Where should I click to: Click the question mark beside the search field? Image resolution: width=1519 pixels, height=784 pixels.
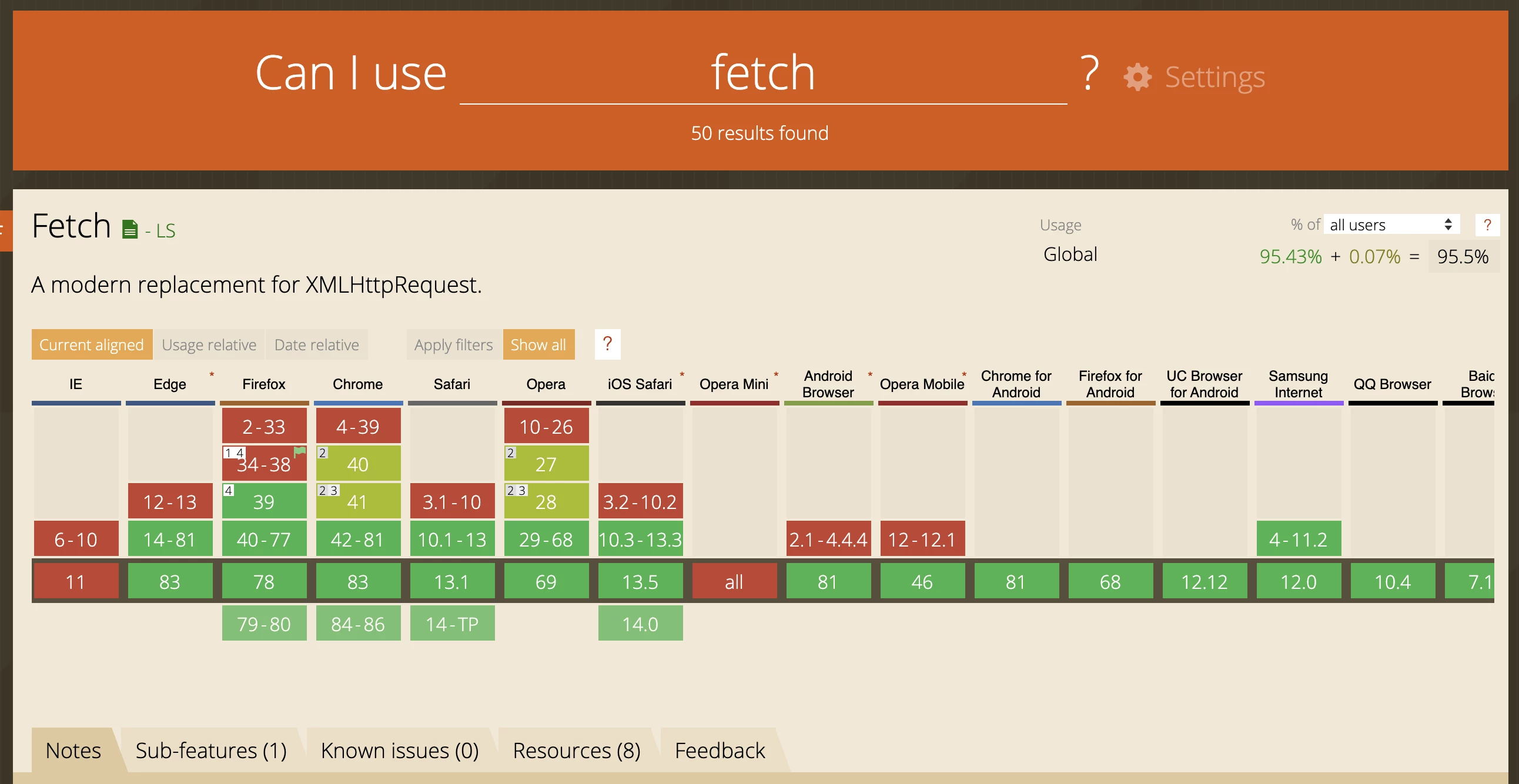point(1089,73)
